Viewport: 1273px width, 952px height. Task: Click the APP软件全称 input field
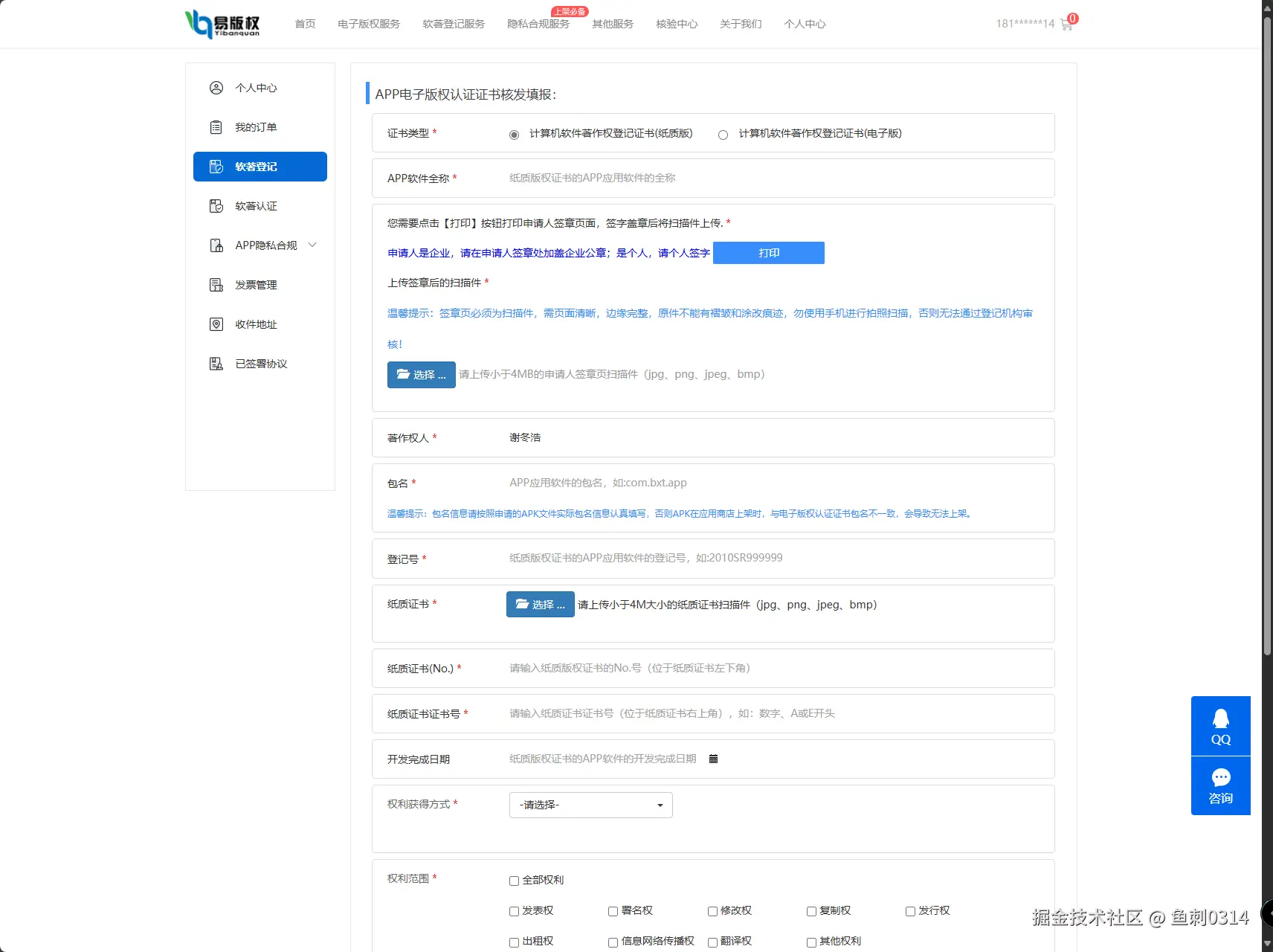point(773,178)
